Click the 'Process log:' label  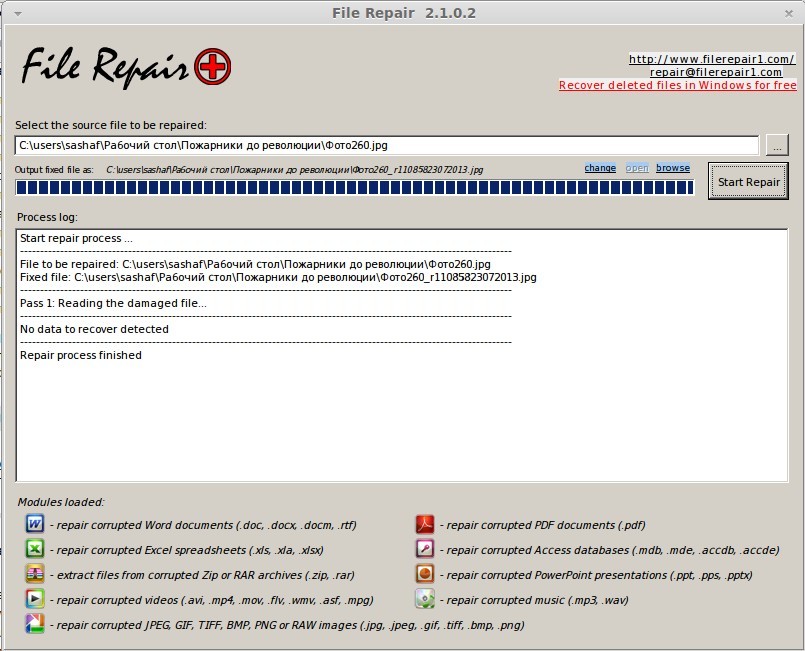click(x=47, y=217)
